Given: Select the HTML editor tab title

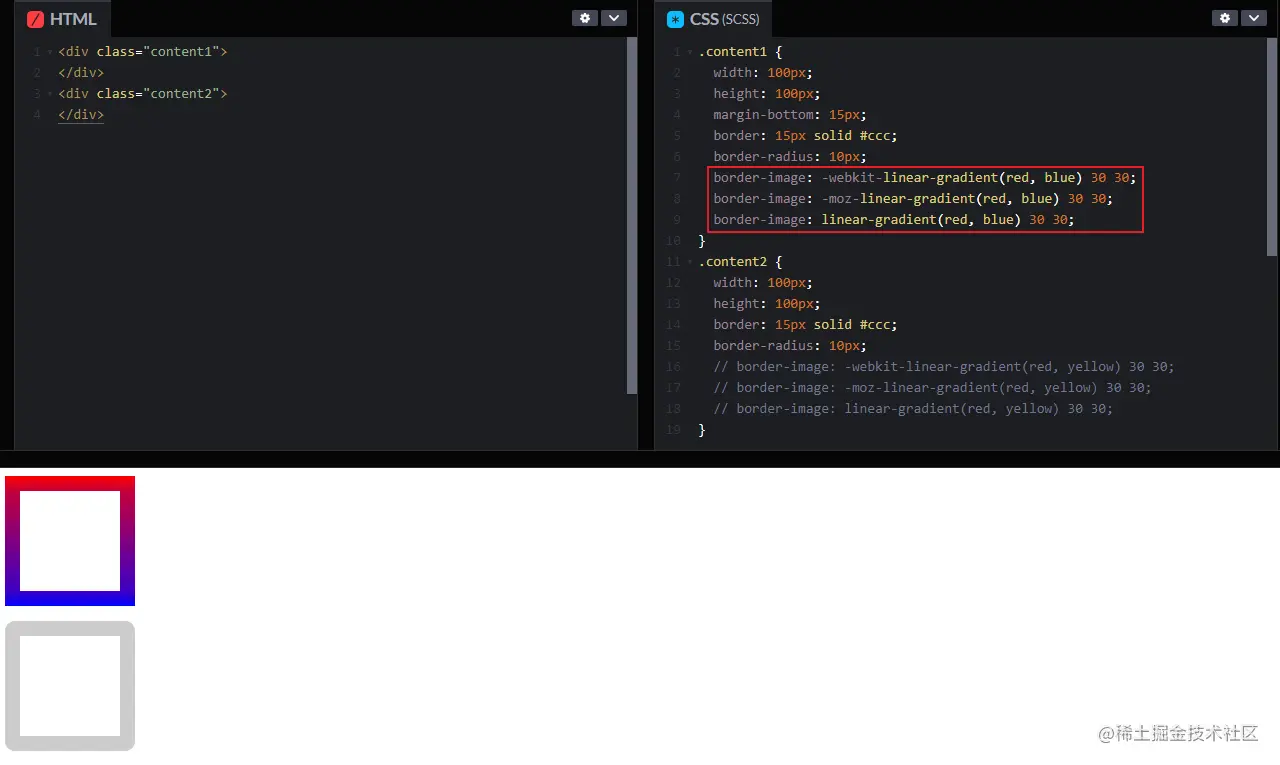Looking at the screenshot, I should coord(73,19).
